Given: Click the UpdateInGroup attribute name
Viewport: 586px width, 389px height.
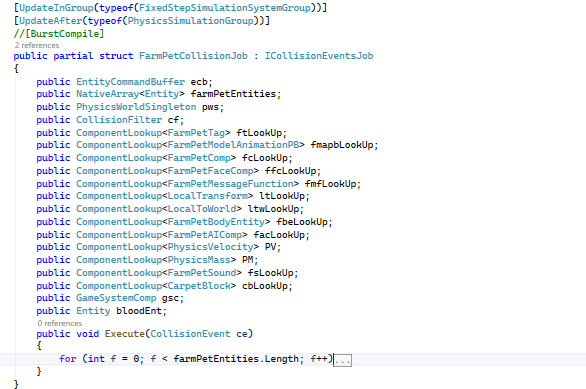Looking at the screenshot, I should pos(56,8).
